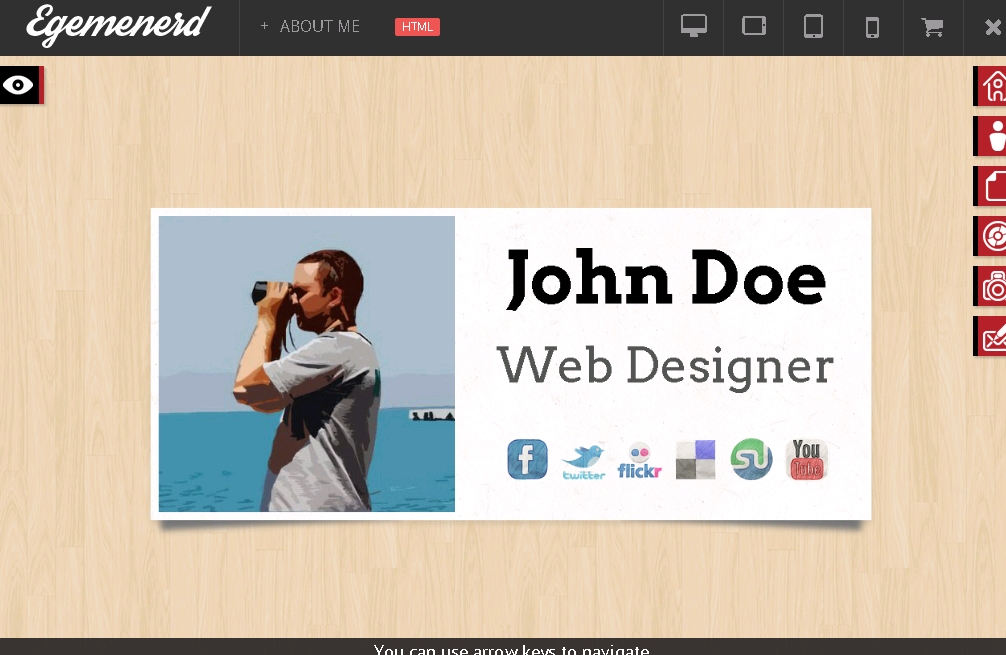Open the Flickr social link
Viewport: 1006px width, 655px height.
[x=639, y=461]
